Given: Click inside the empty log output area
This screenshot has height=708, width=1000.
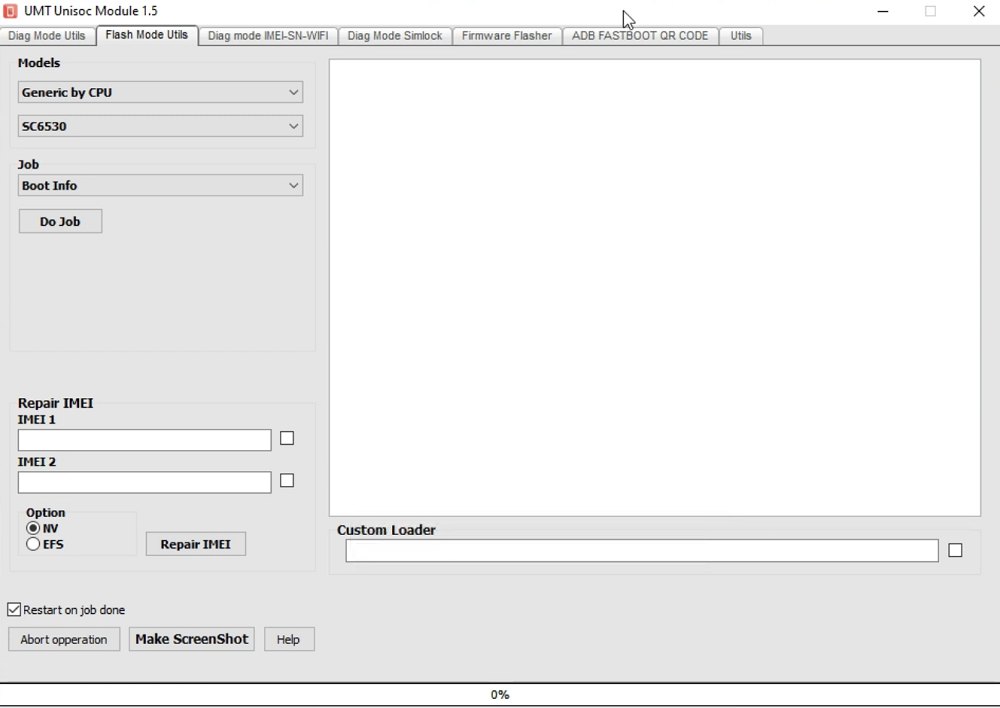Looking at the screenshot, I should [655, 288].
